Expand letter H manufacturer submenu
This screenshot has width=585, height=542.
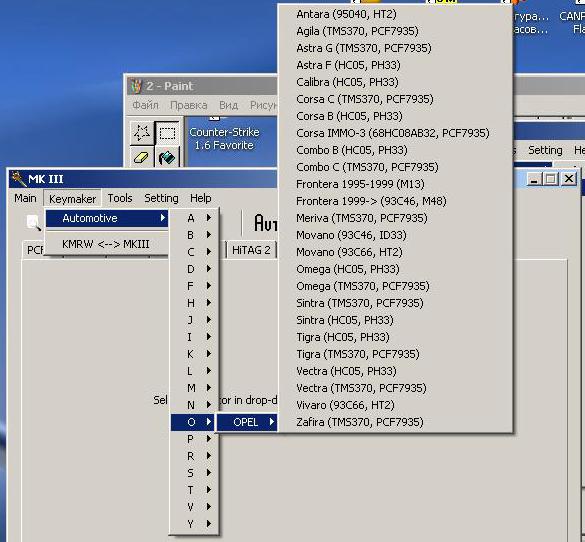click(194, 303)
